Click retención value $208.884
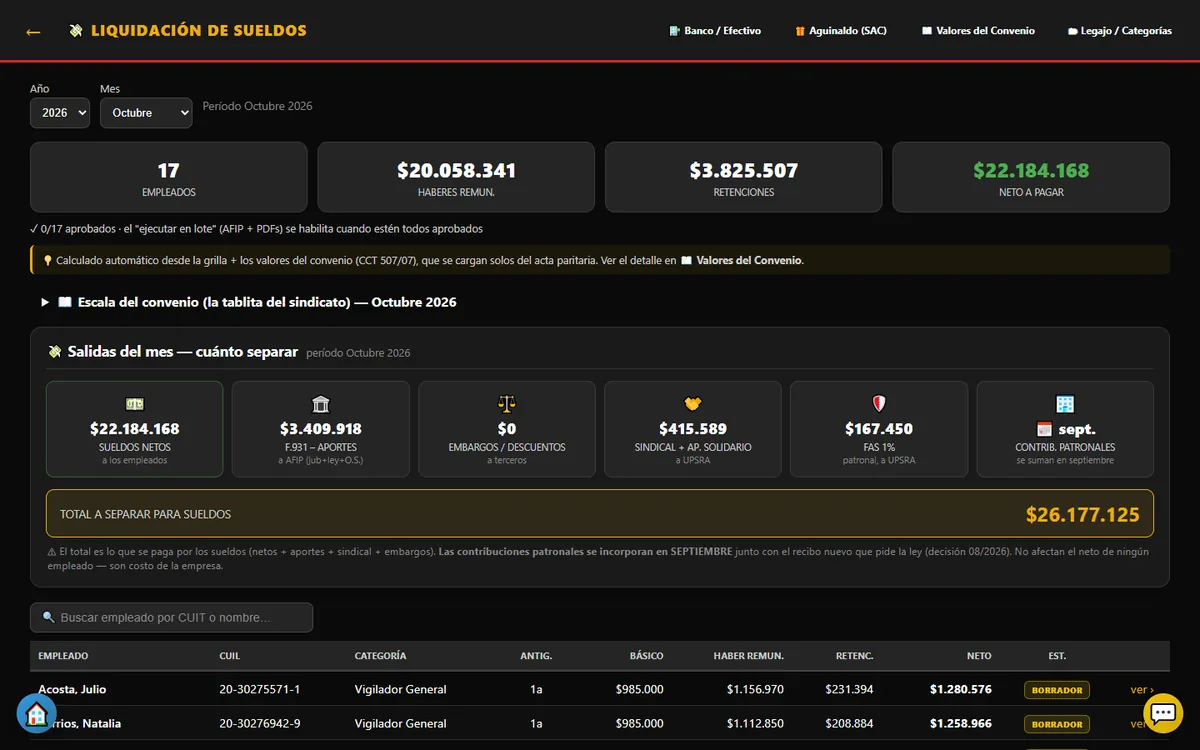This screenshot has width=1200, height=750. click(x=849, y=724)
